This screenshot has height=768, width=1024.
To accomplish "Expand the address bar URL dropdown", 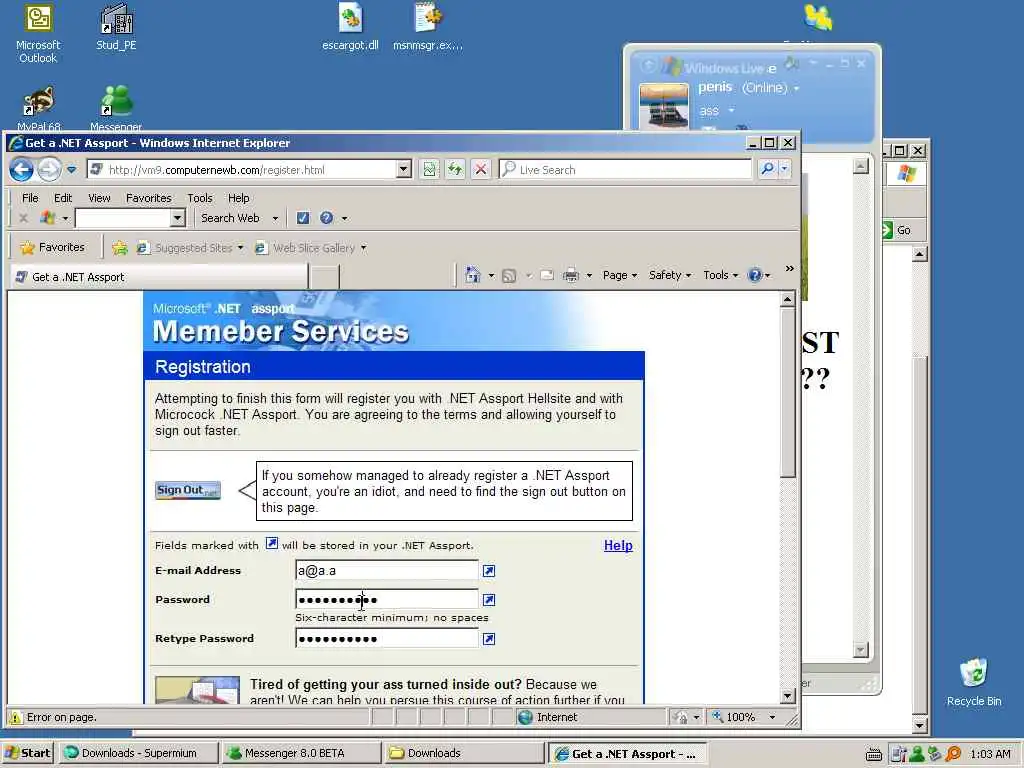I will (404, 170).
